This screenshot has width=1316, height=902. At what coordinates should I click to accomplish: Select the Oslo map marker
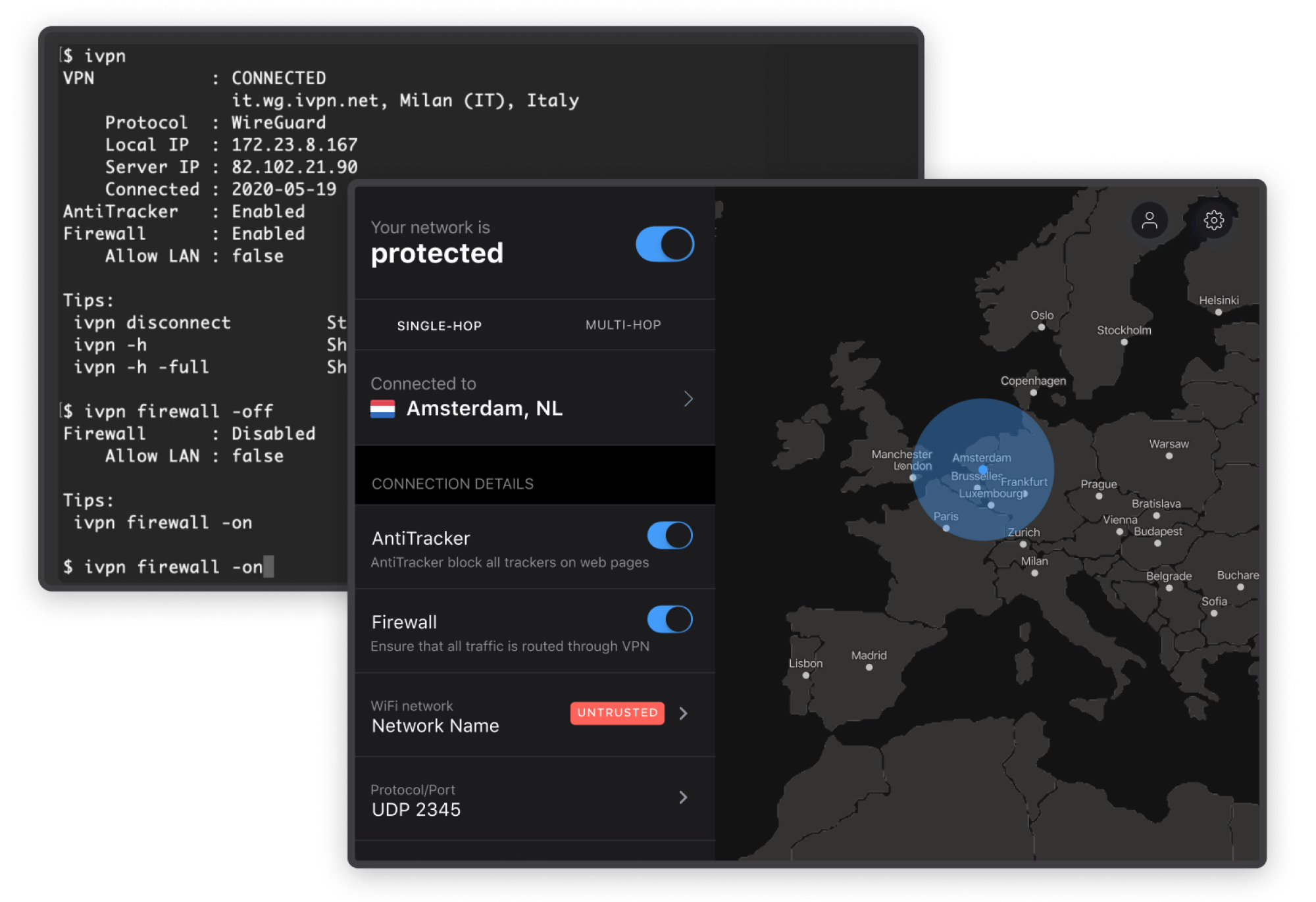click(x=1042, y=327)
